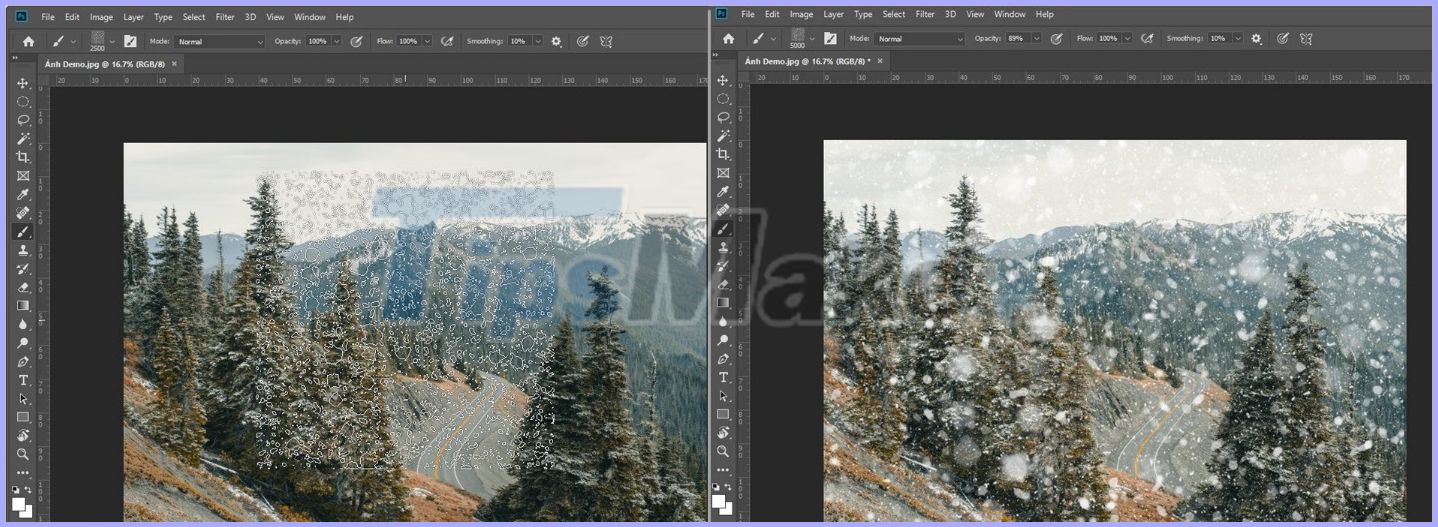Select the Clone Stamp tool in left window
The height and width of the screenshot is (527, 1438).
23,250
